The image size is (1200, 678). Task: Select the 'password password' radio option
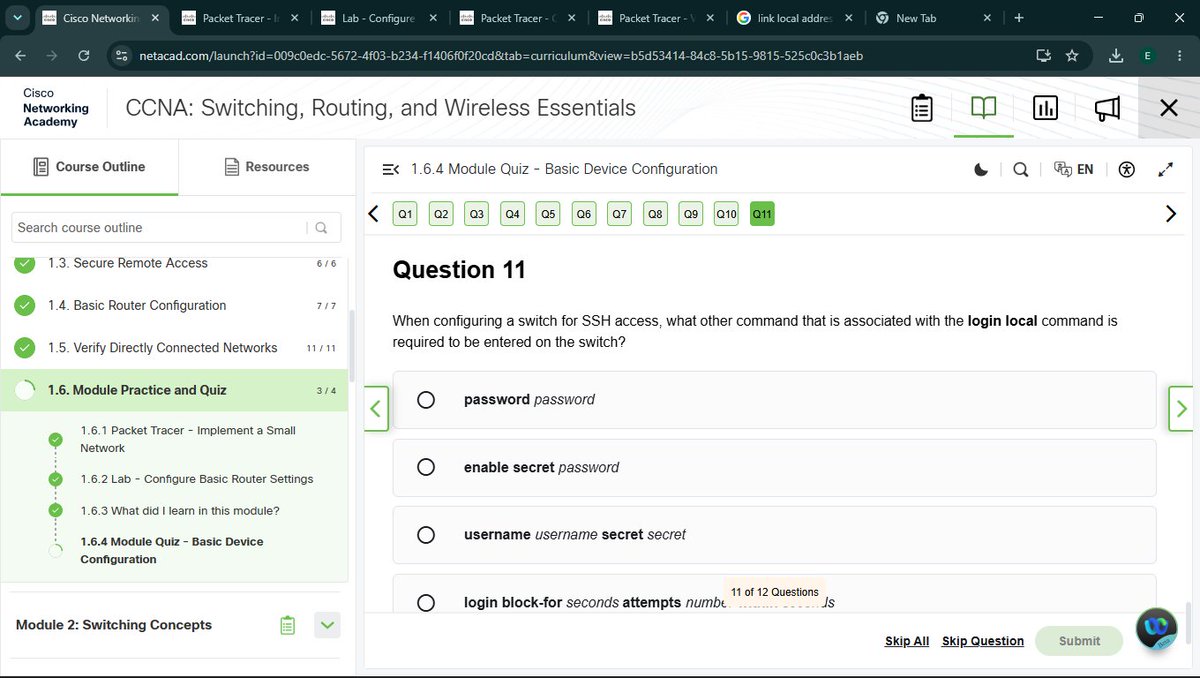pyautogui.click(x=426, y=400)
